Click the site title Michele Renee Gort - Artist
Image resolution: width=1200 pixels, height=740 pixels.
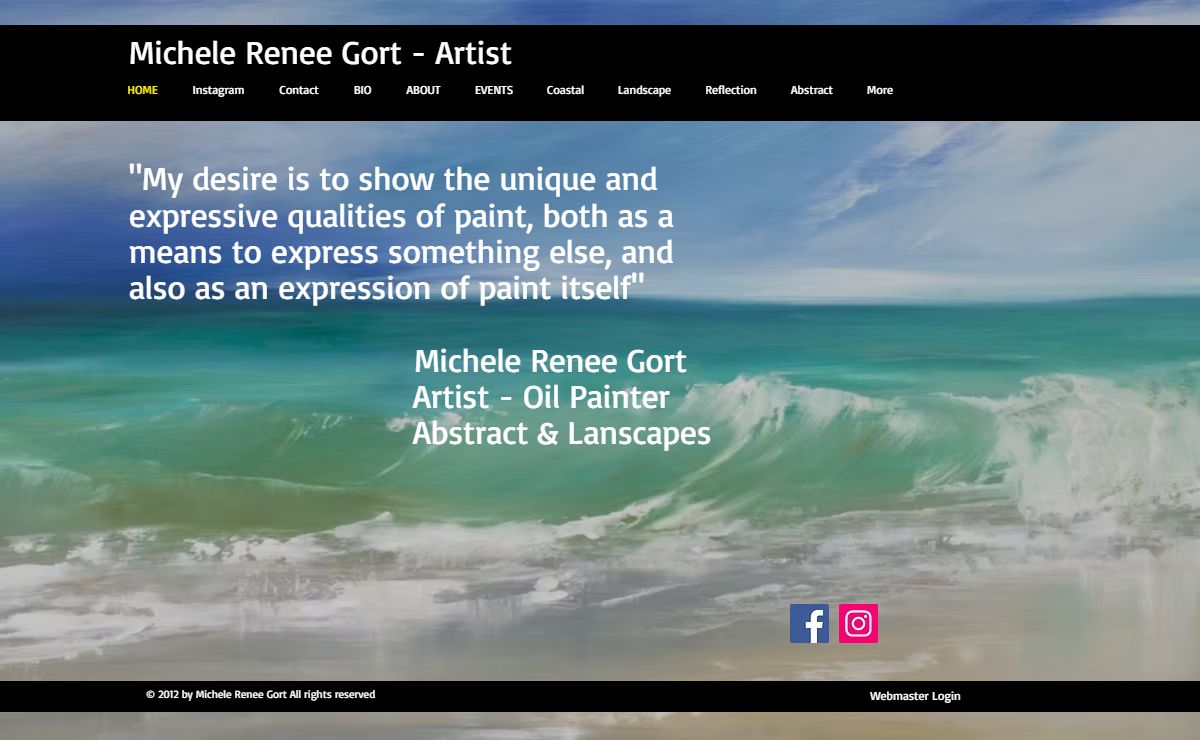pos(320,52)
